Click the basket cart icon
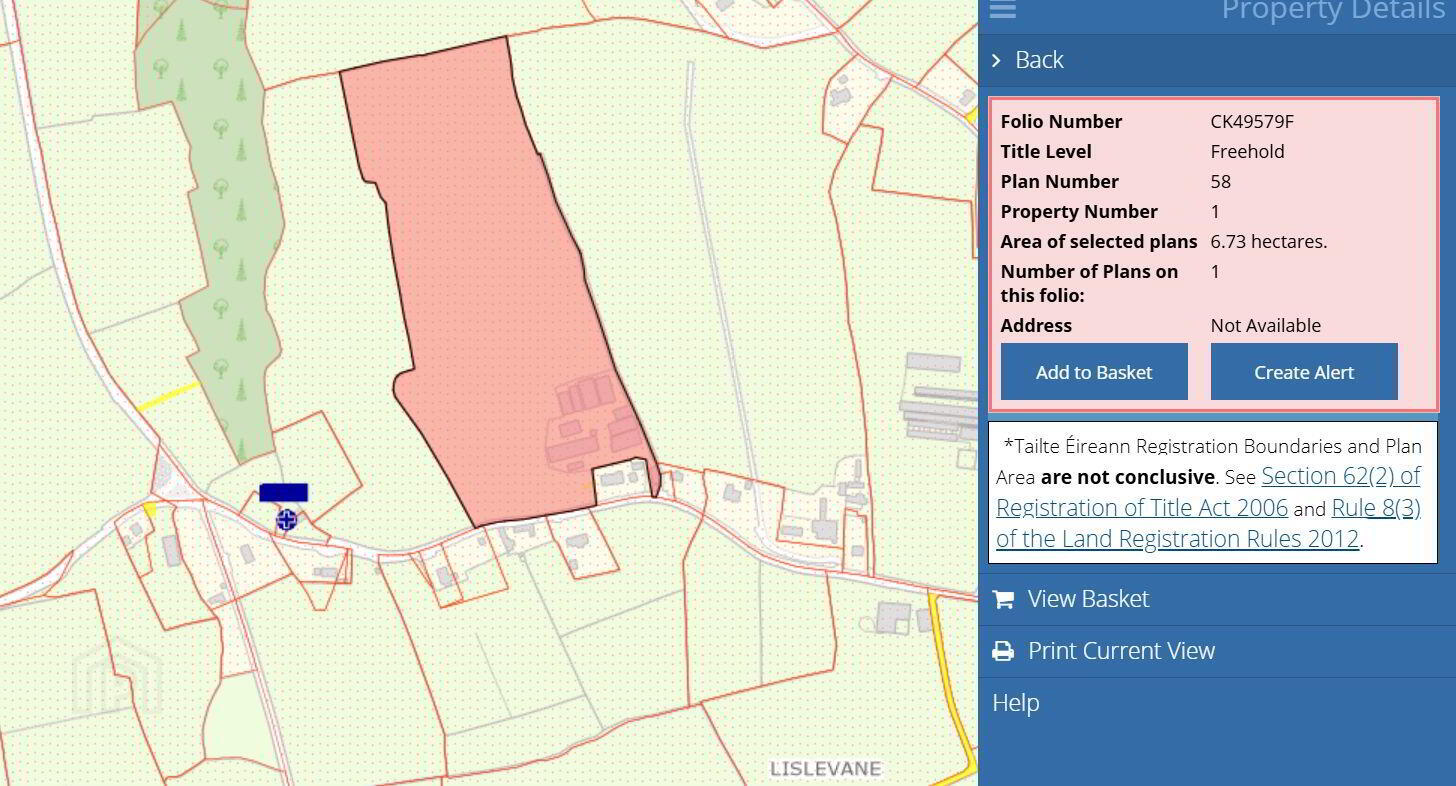 [1003, 599]
